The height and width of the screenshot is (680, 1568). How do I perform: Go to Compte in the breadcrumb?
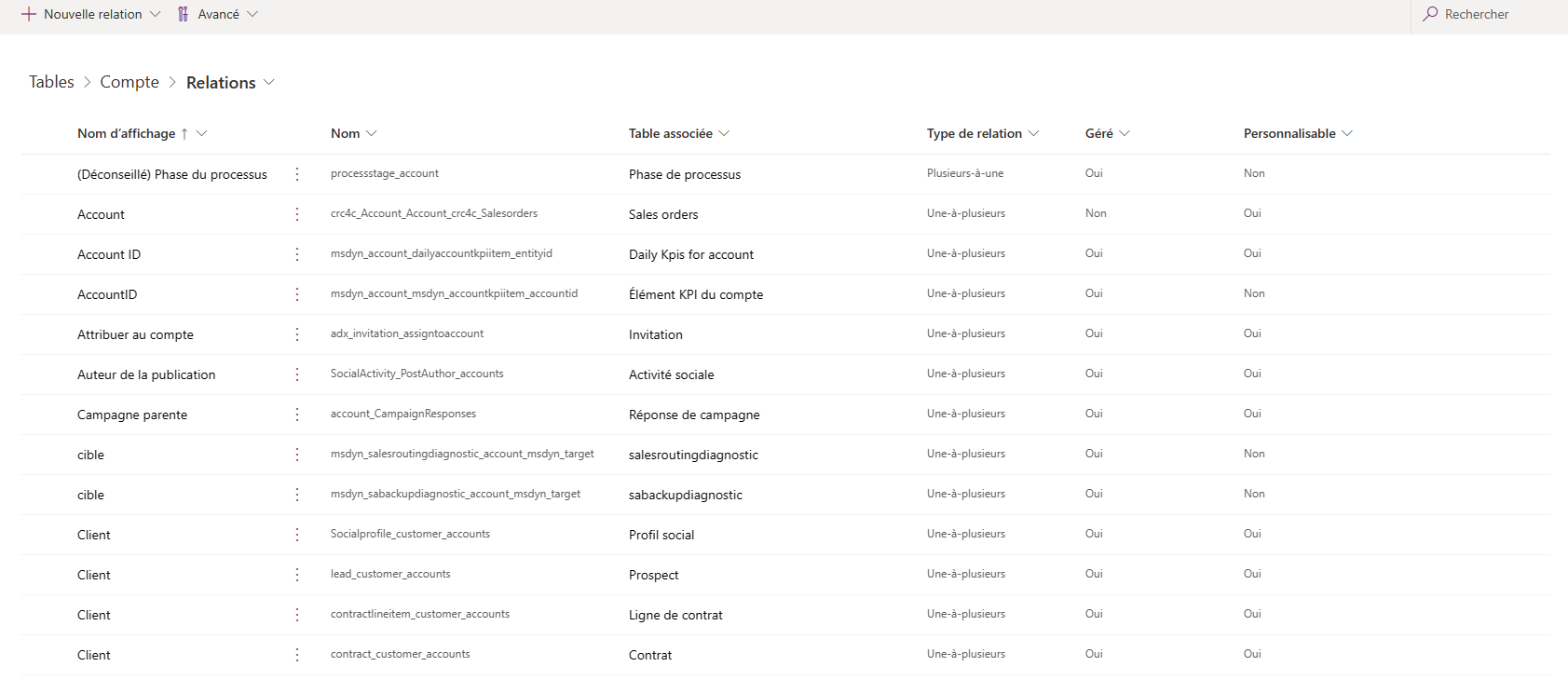(130, 82)
